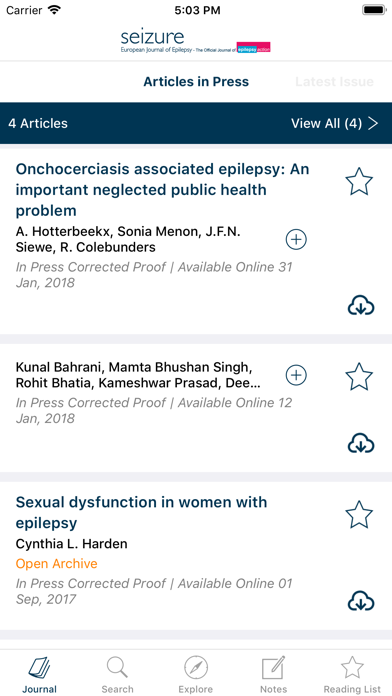Open Onchocerciasis associated epilepsy article title
This screenshot has height=696, width=392.
[x=162, y=190]
